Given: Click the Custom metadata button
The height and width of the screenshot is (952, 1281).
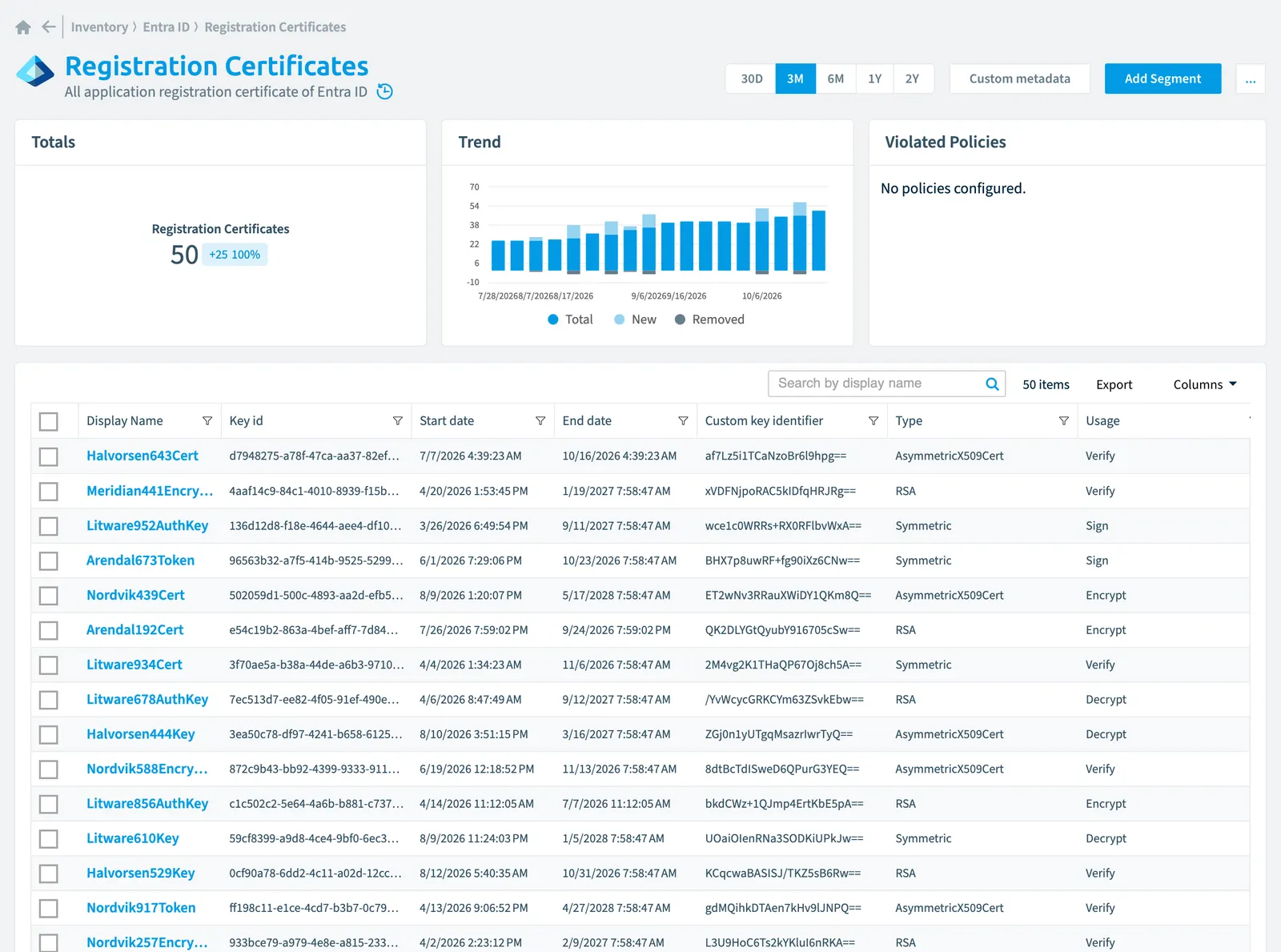Looking at the screenshot, I should point(1019,78).
